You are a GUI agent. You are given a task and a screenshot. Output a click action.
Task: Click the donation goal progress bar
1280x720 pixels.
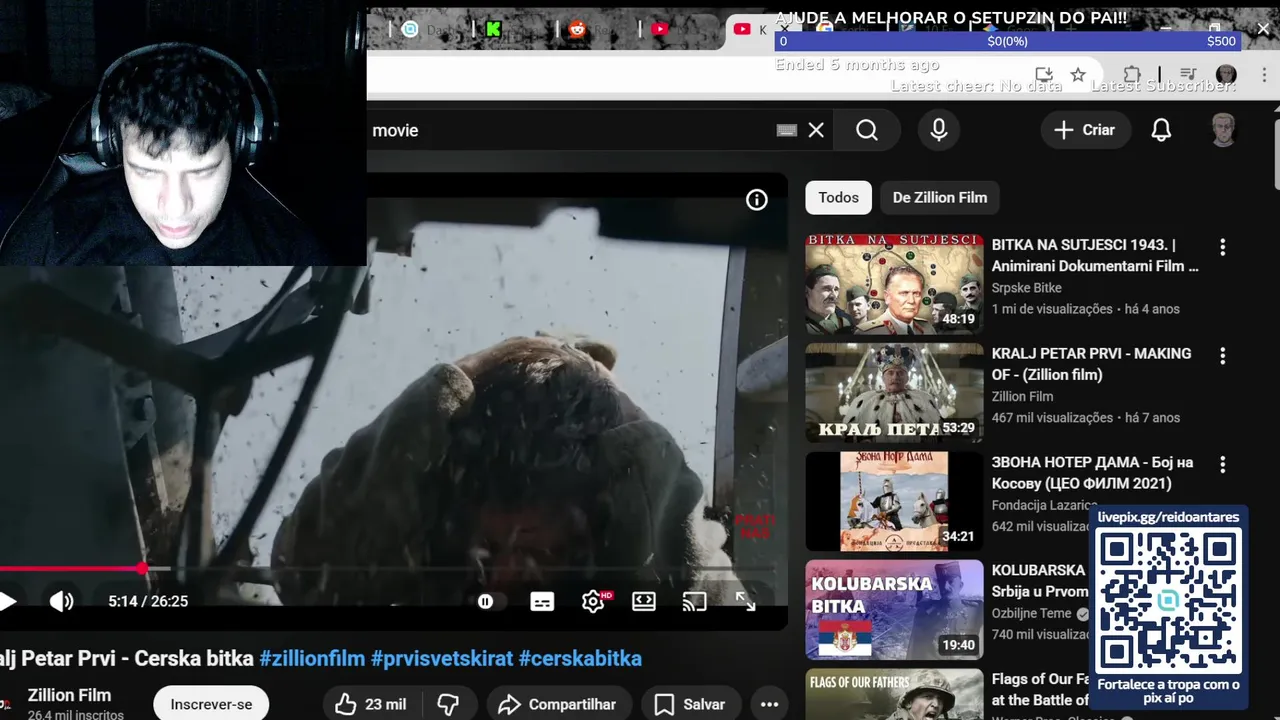coord(1007,41)
